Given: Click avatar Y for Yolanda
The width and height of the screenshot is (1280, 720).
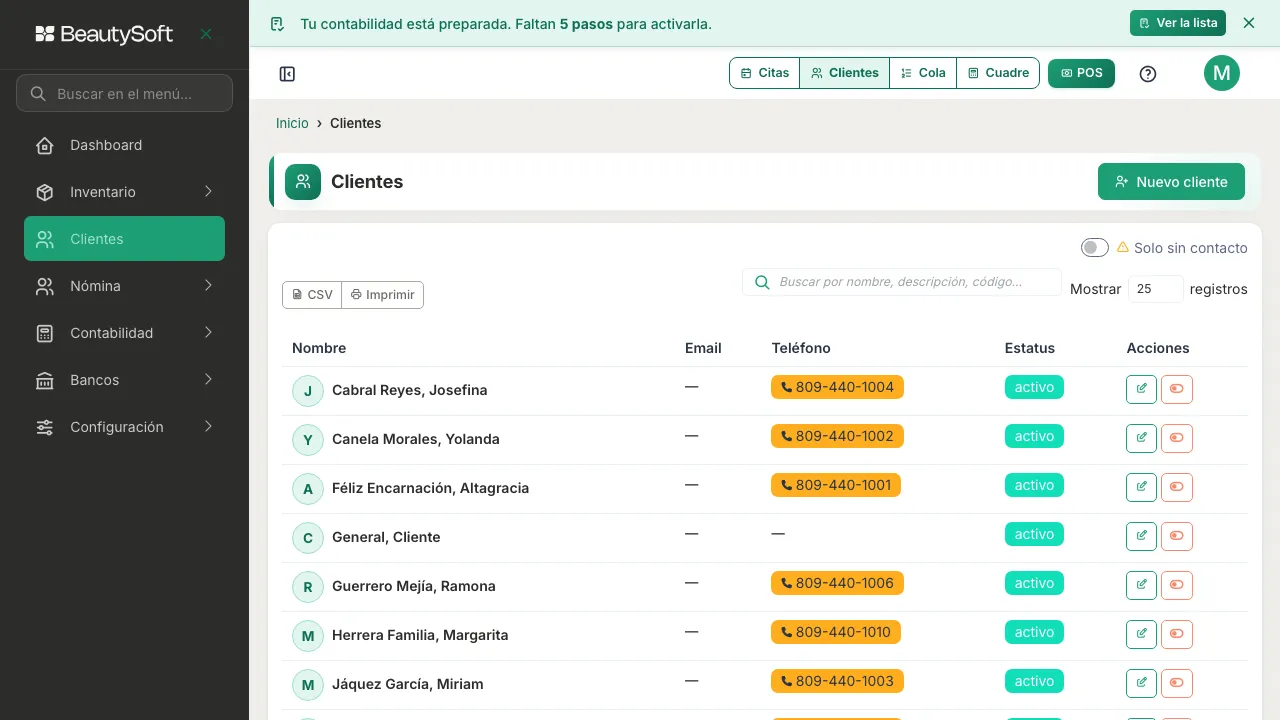Looking at the screenshot, I should pos(308,440).
